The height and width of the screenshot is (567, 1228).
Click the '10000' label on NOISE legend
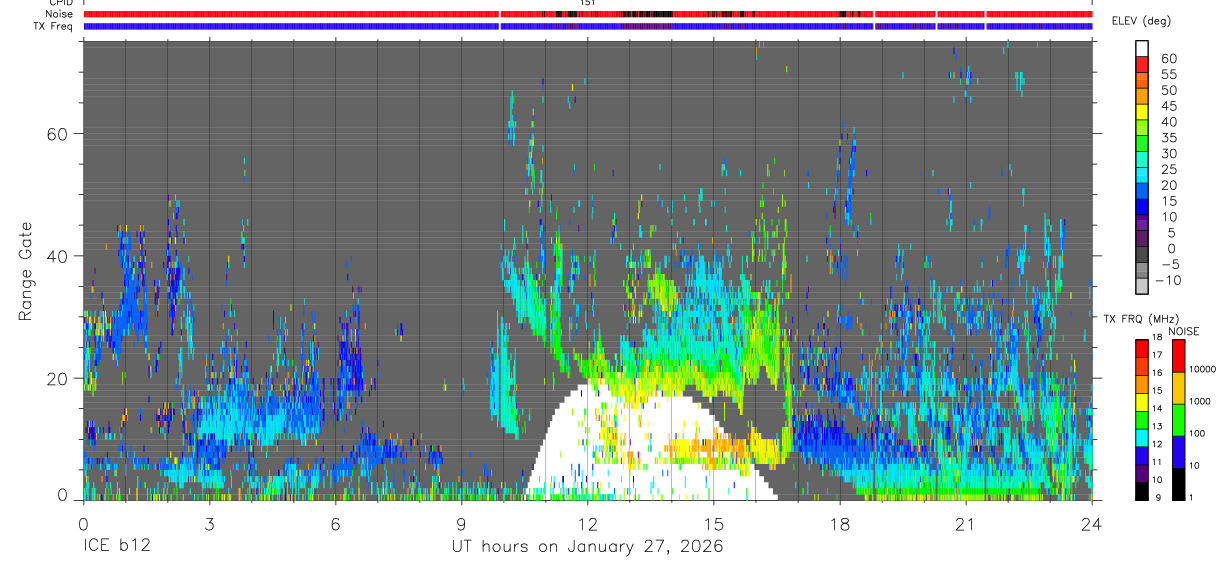1202,369
